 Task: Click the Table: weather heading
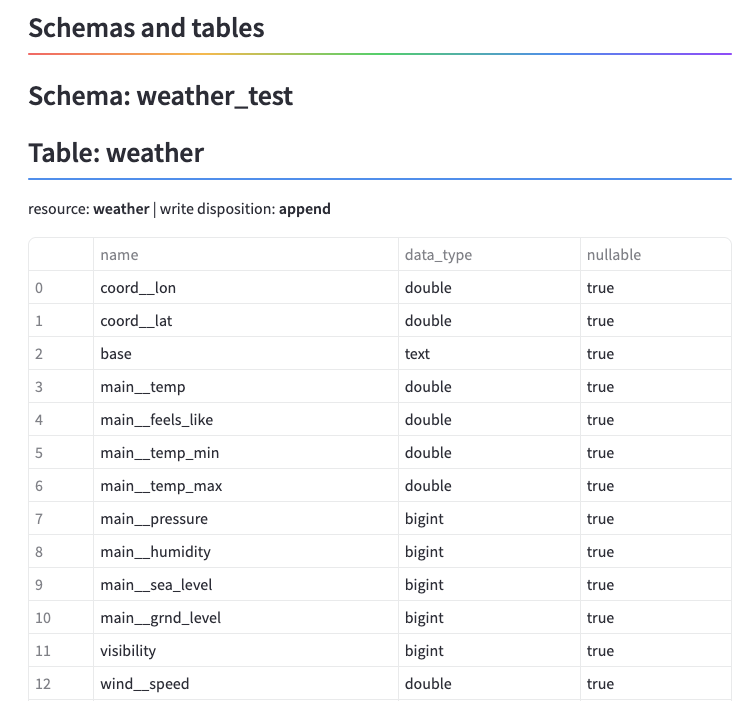point(116,153)
